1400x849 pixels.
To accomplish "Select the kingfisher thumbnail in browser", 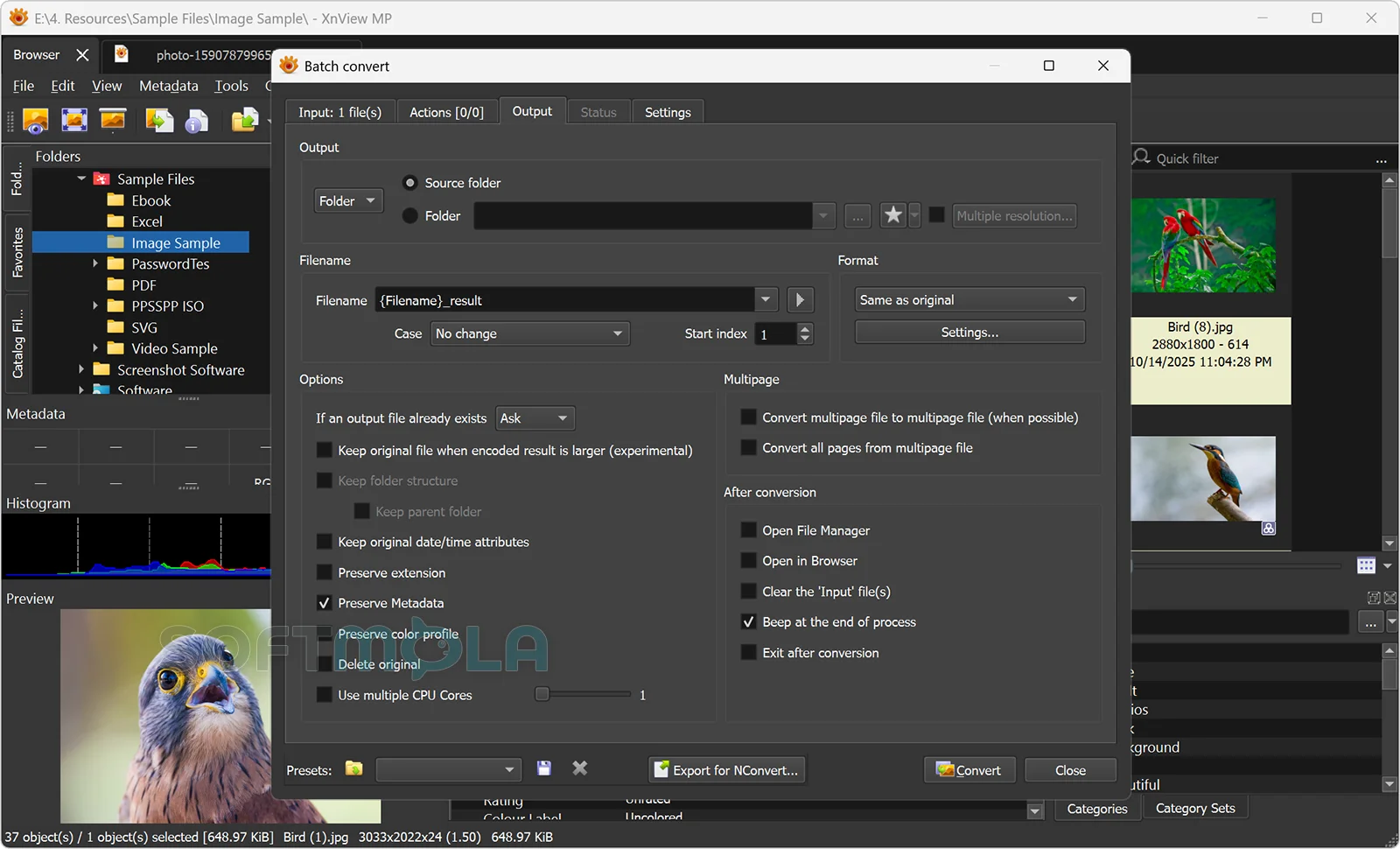I will click(x=1203, y=479).
